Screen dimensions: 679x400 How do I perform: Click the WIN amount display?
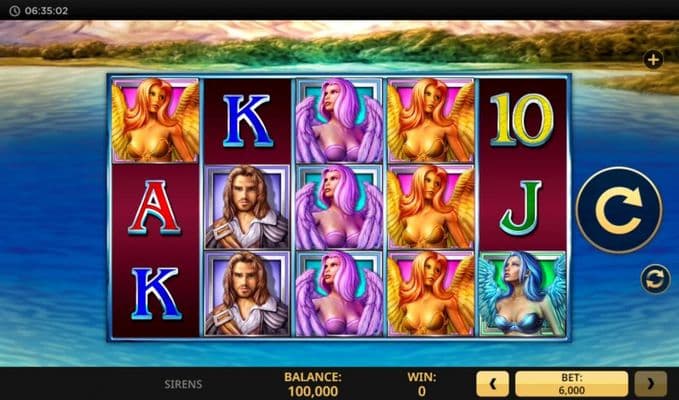422,384
